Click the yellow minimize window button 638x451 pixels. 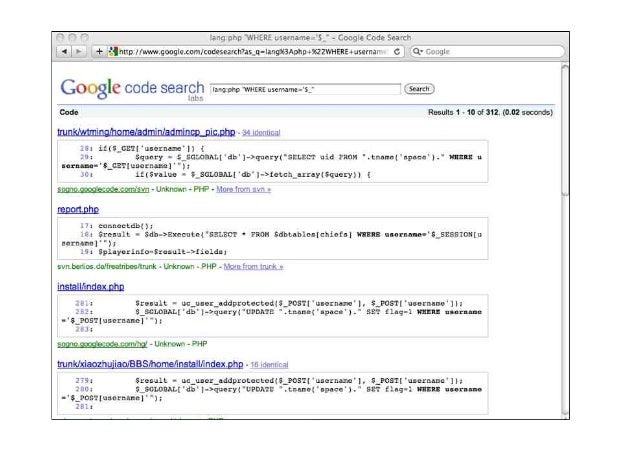tap(72, 37)
